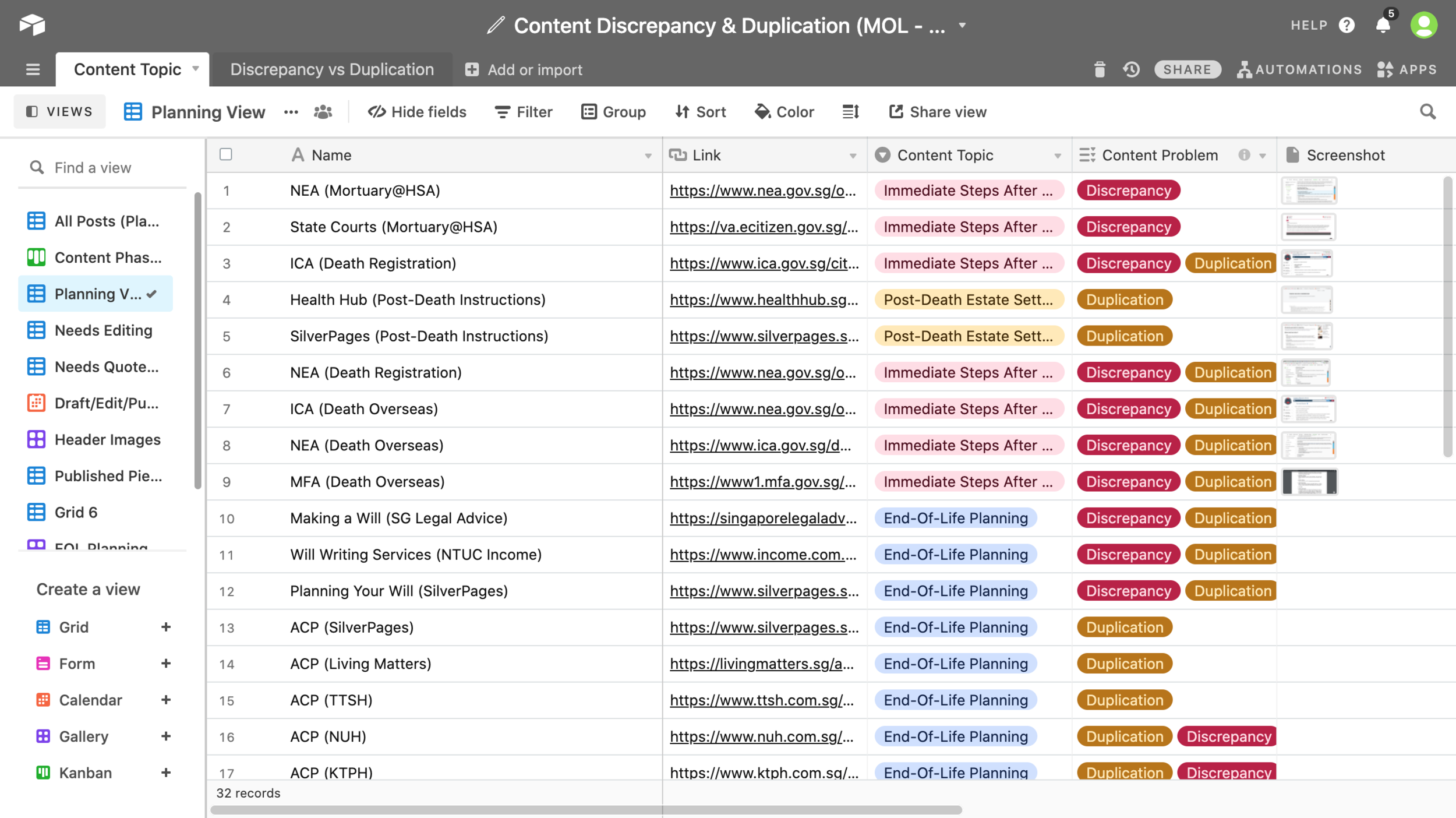Click the Find a view search field
The image size is (1456, 818).
pyautogui.click(x=102, y=168)
